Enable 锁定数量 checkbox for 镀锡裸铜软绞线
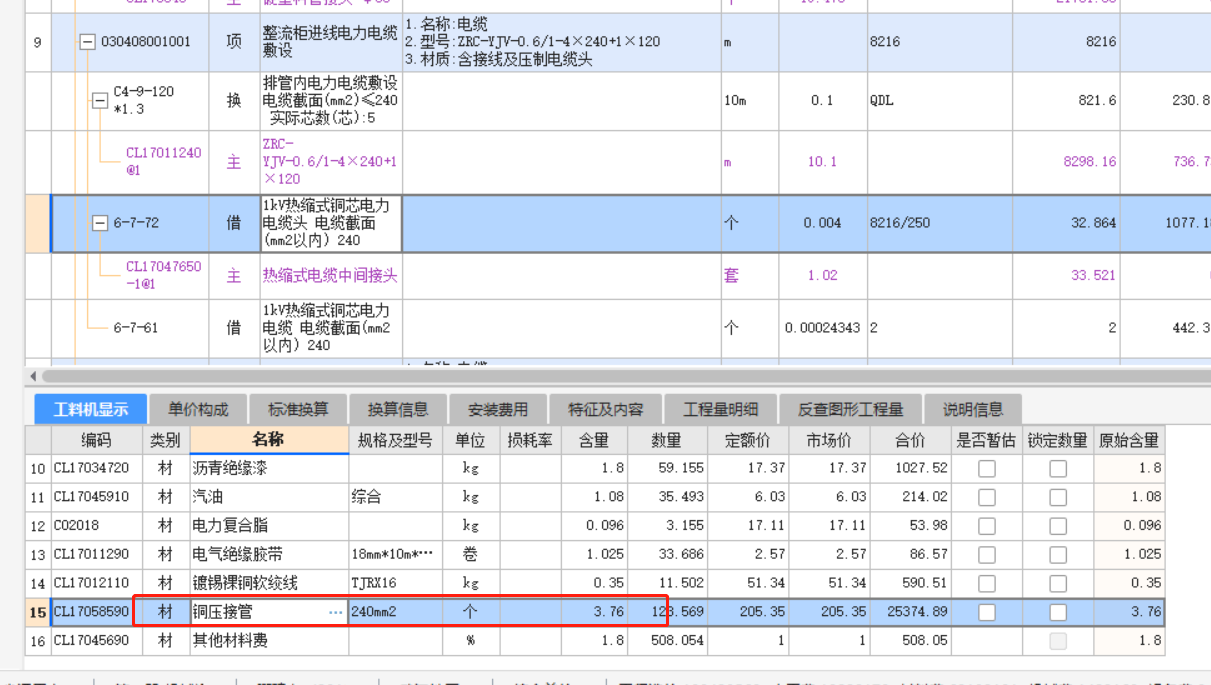The height and width of the screenshot is (685, 1211). click(x=1058, y=583)
